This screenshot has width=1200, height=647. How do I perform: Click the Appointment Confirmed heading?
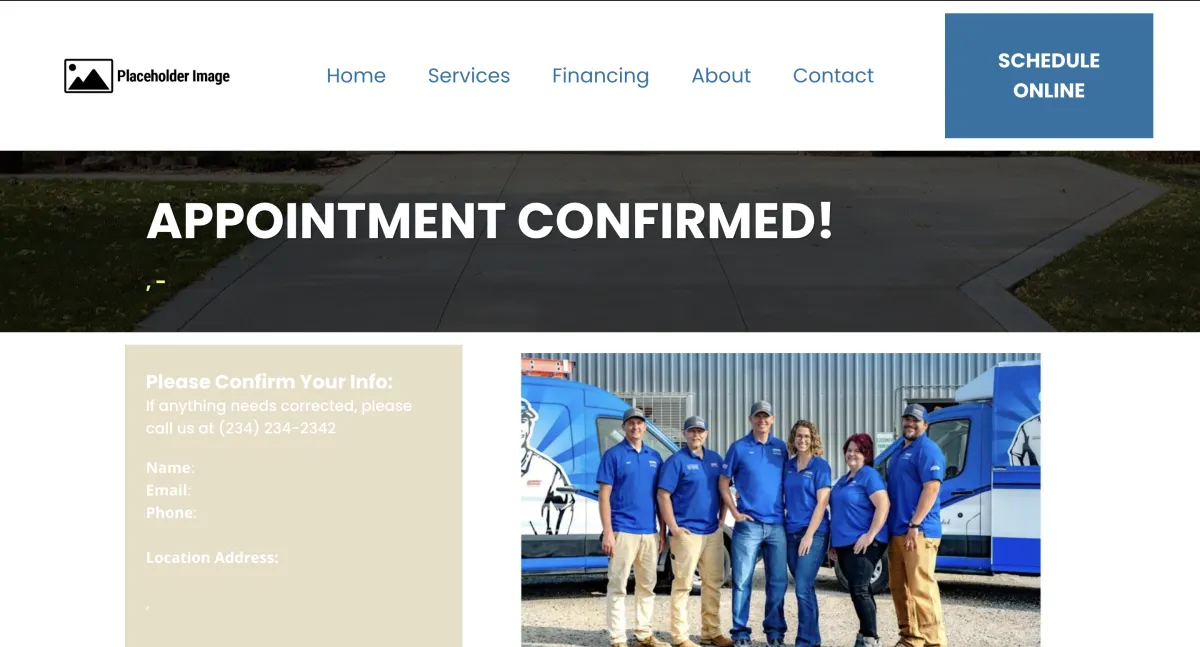[490, 221]
